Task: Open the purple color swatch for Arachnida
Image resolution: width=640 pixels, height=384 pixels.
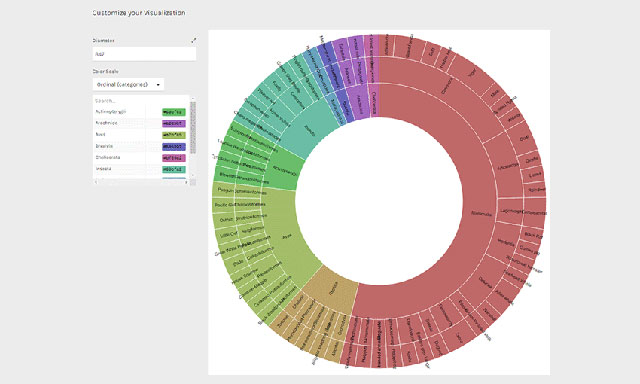Action: (174, 124)
